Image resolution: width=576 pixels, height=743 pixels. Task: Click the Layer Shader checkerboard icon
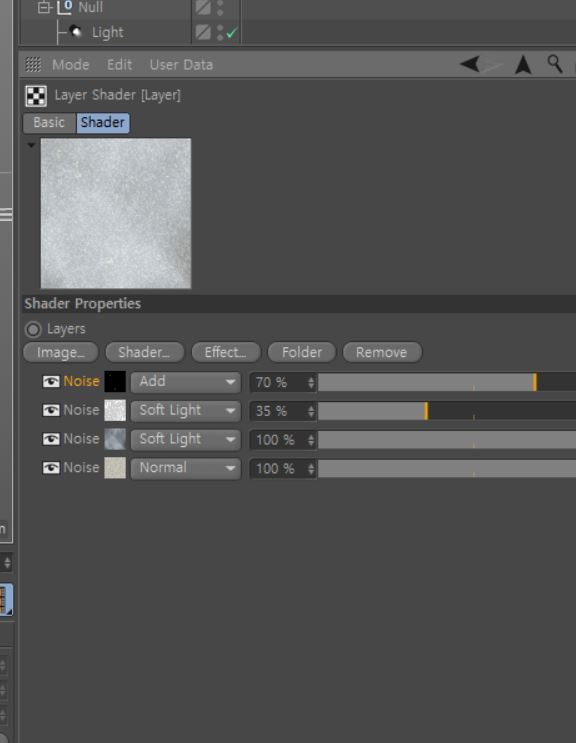point(36,96)
